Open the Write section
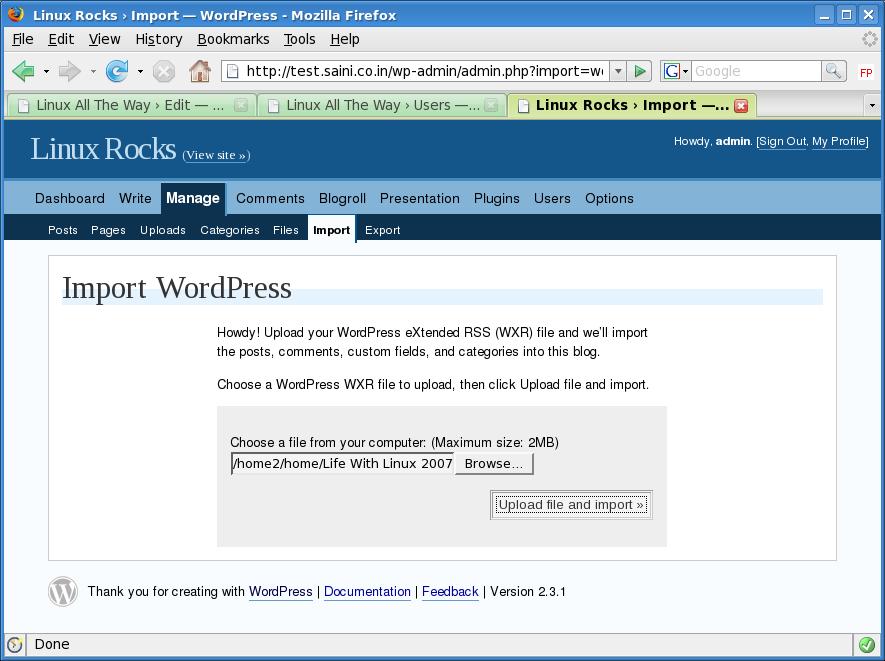885x661 pixels. click(135, 198)
